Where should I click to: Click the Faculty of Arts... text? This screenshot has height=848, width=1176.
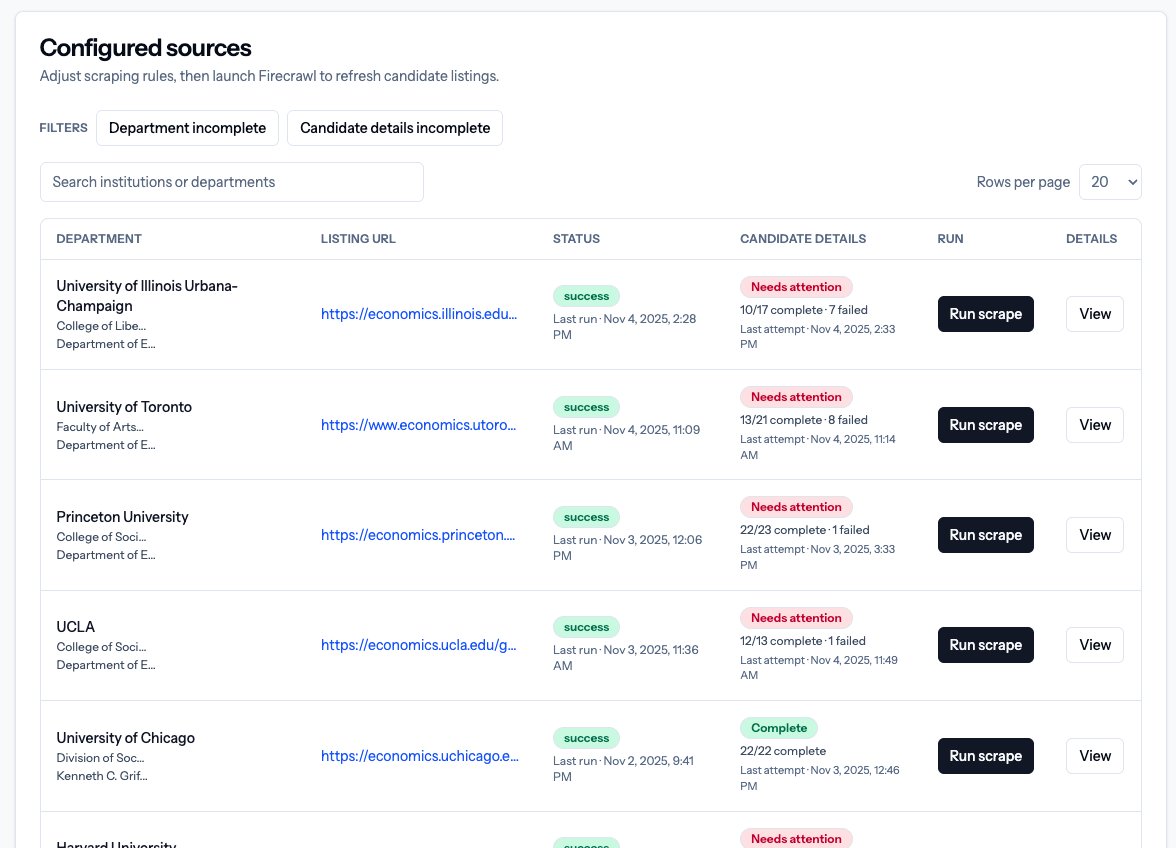pos(100,427)
